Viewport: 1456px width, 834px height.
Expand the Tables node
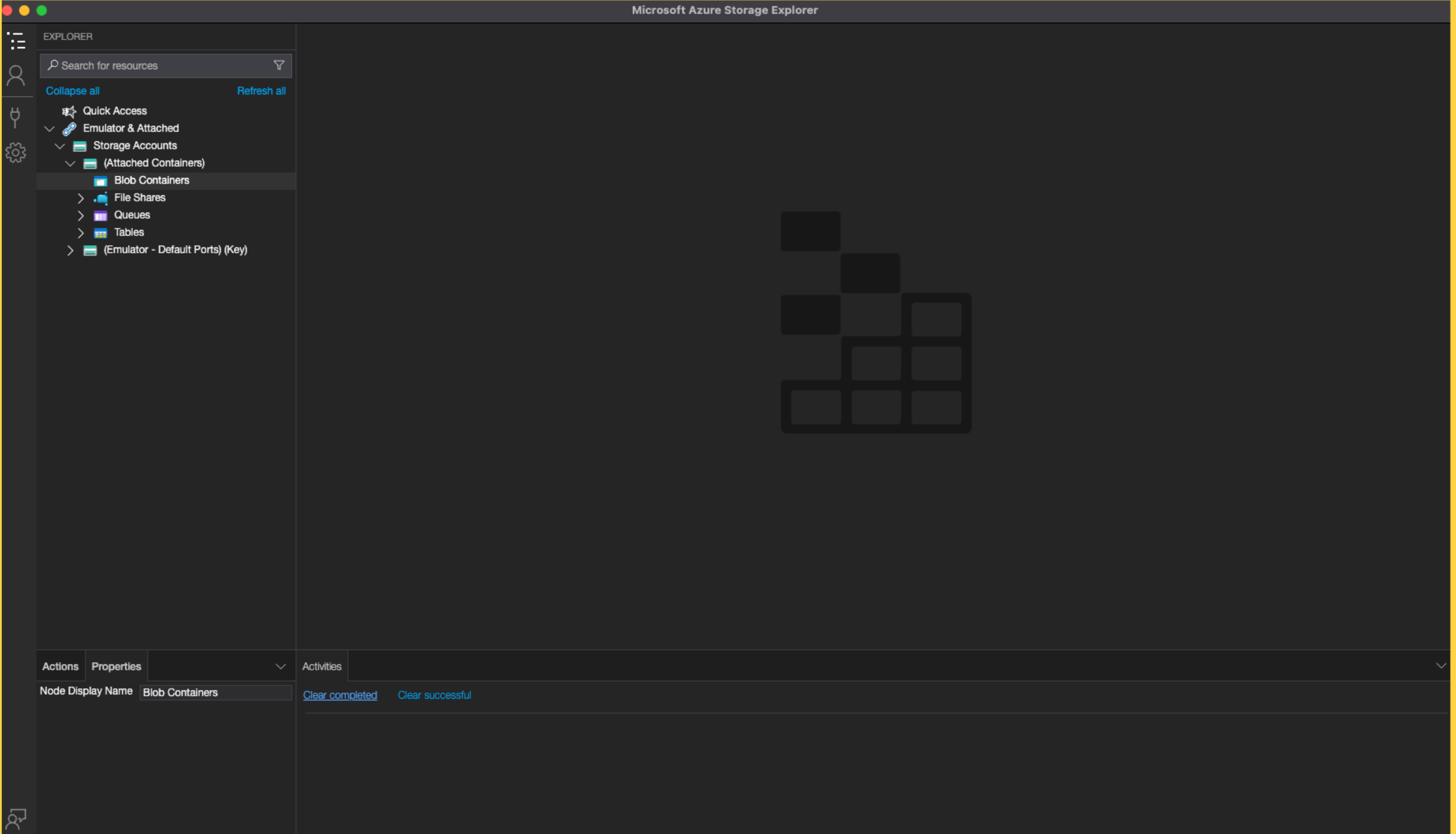(x=80, y=232)
